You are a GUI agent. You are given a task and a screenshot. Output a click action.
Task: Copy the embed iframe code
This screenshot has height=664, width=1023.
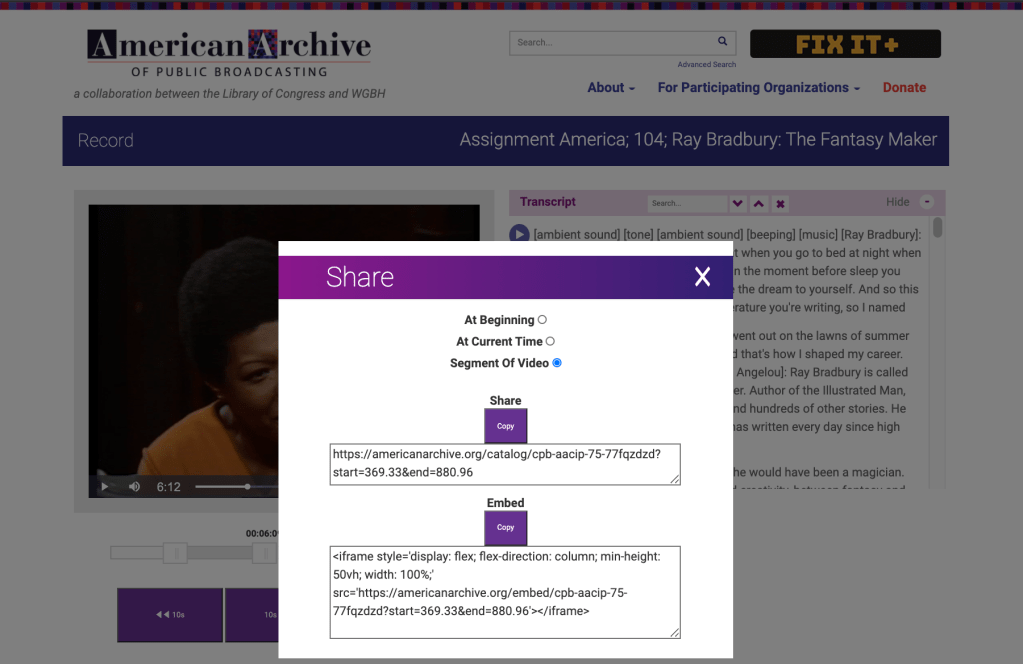pyautogui.click(x=505, y=527)
